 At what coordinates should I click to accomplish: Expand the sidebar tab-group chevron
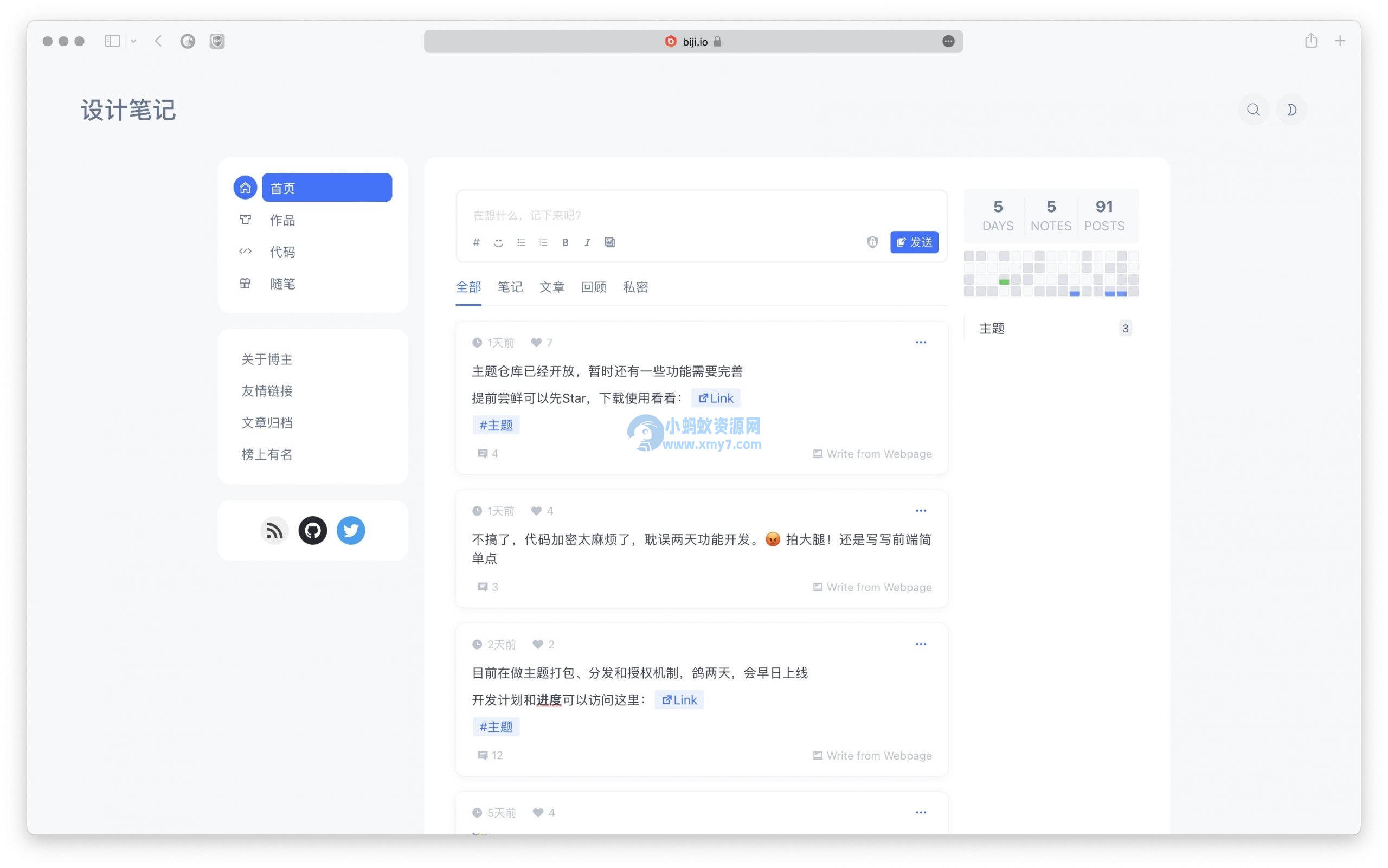tap(133, 41)
